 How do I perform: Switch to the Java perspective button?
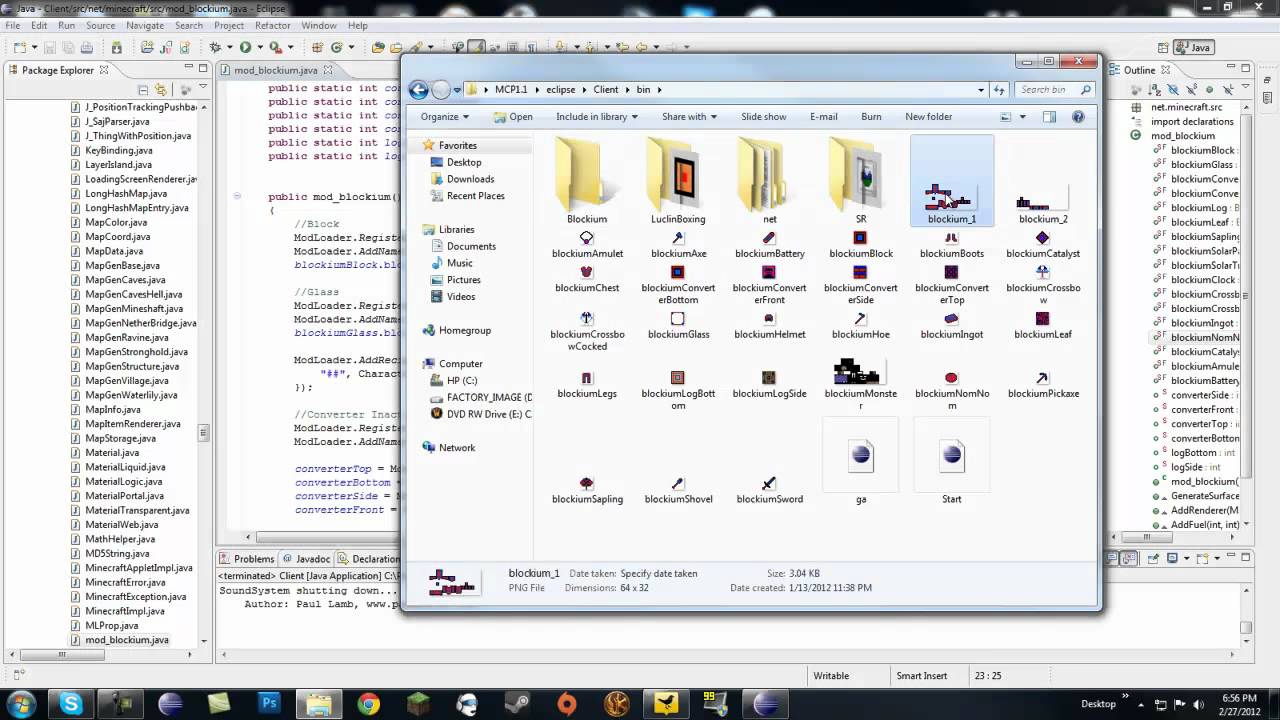(x=1194, y=47)
